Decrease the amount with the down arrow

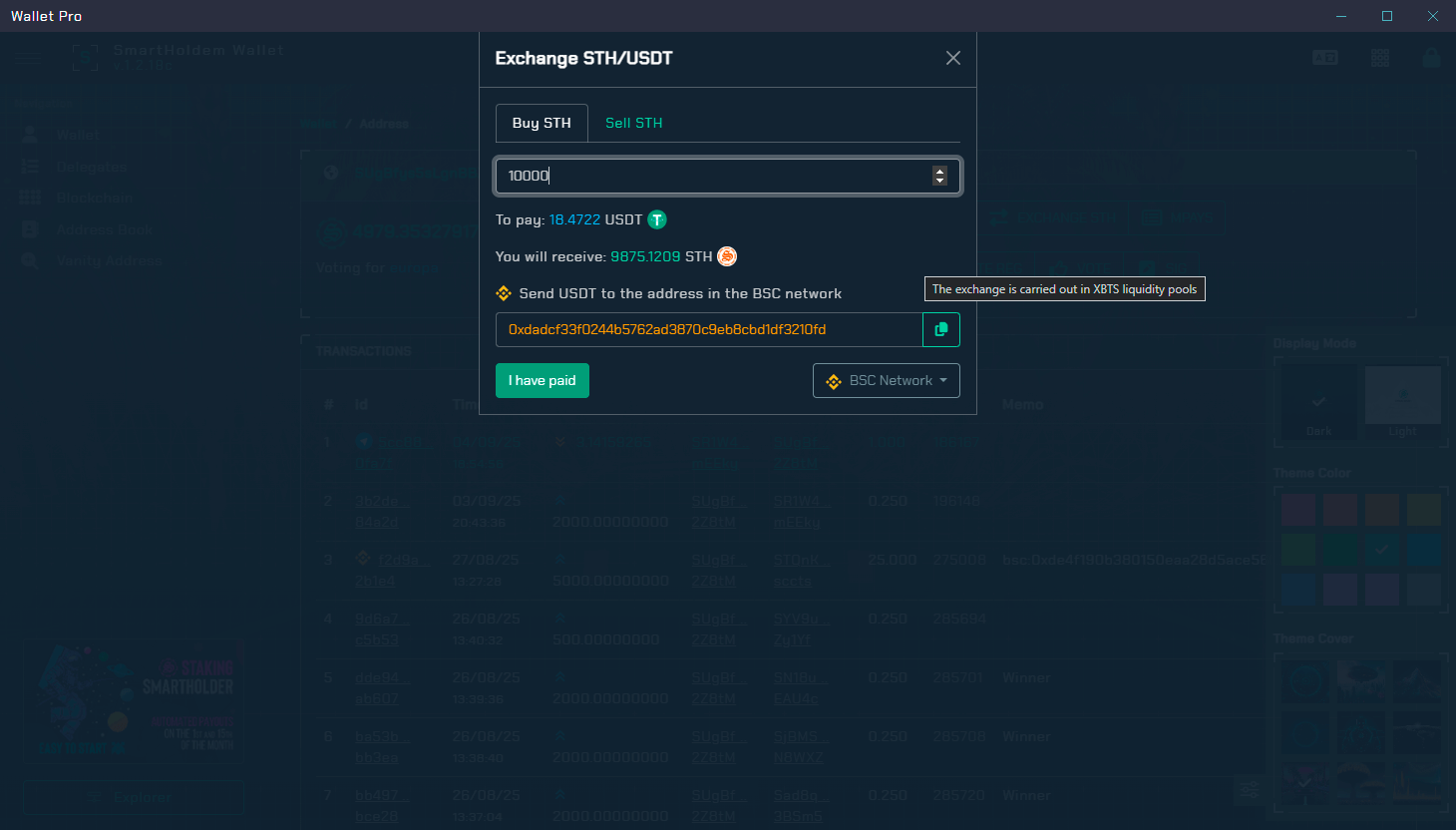939,181
